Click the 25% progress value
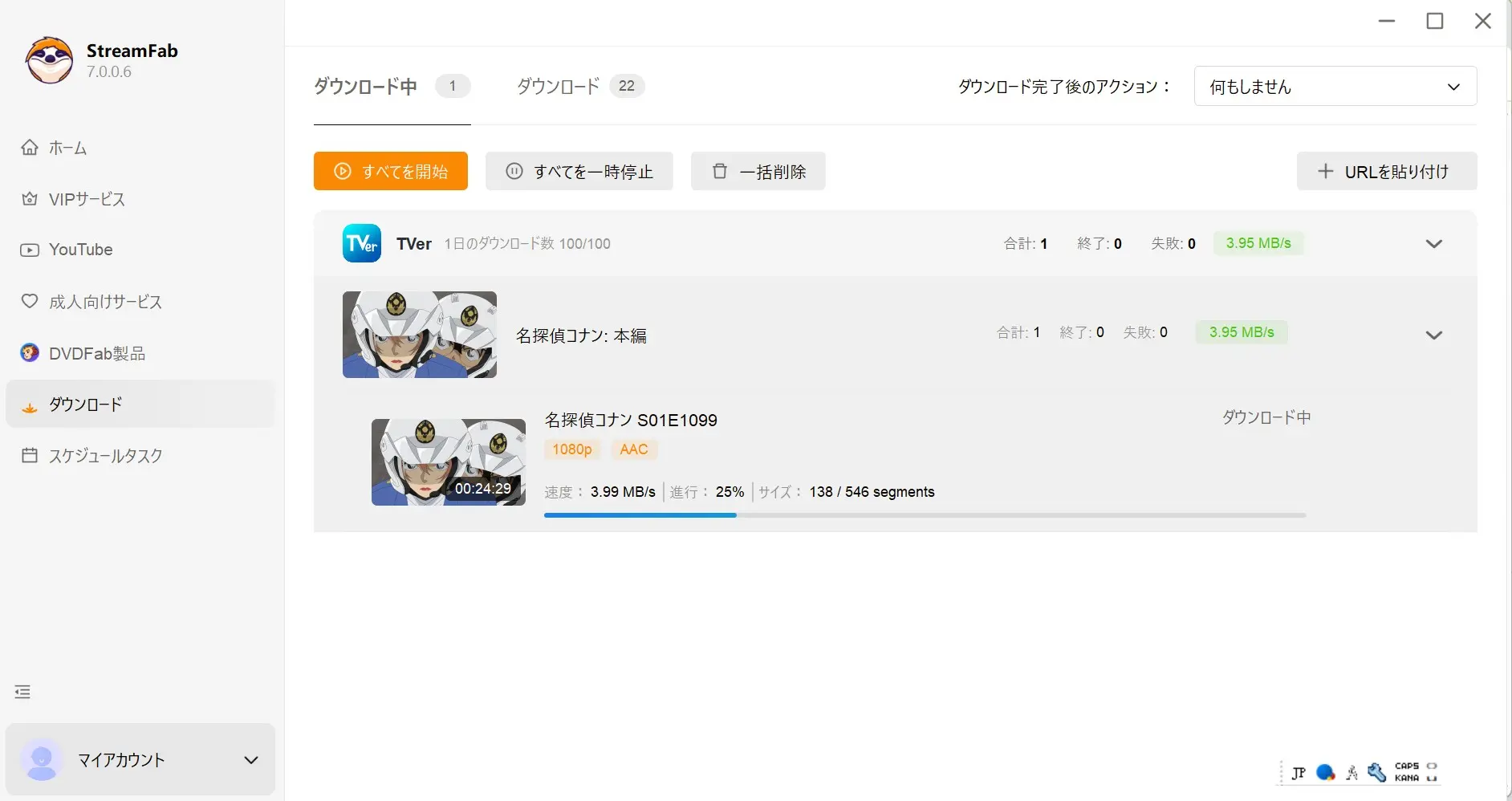1512x801 pixels. click(x=730, y=492)
